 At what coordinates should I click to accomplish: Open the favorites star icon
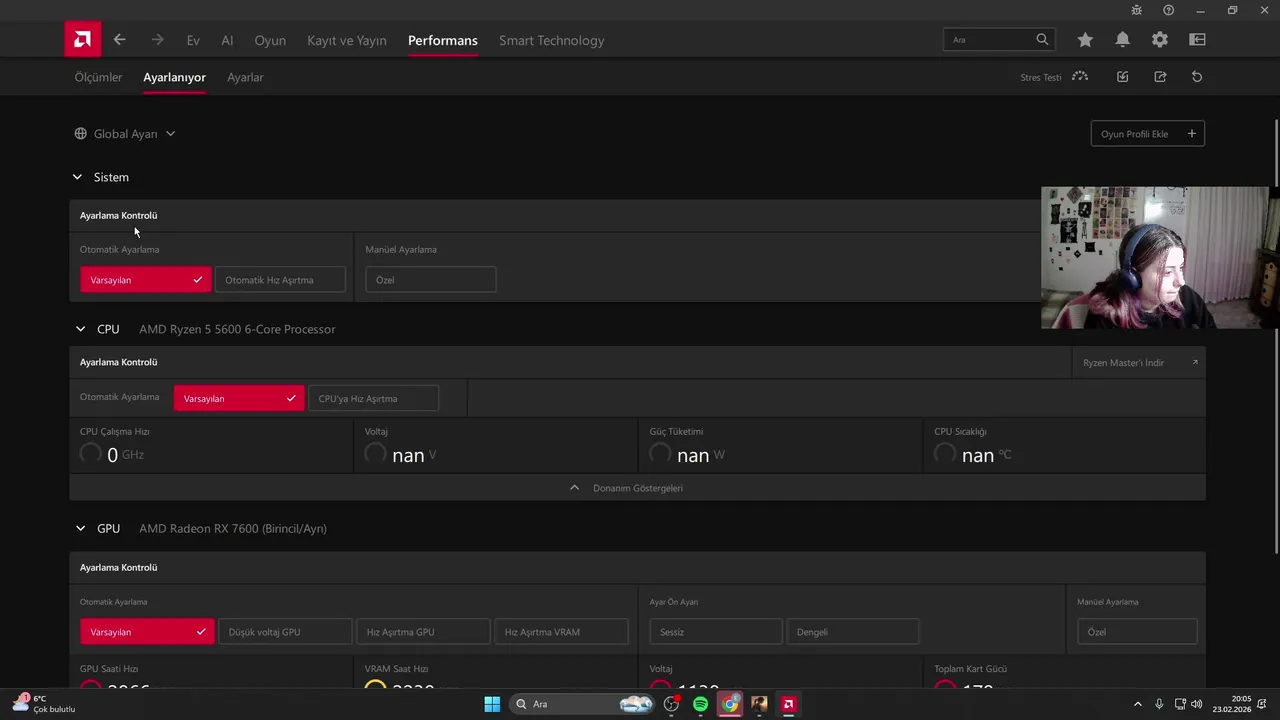click(1085, 40)
